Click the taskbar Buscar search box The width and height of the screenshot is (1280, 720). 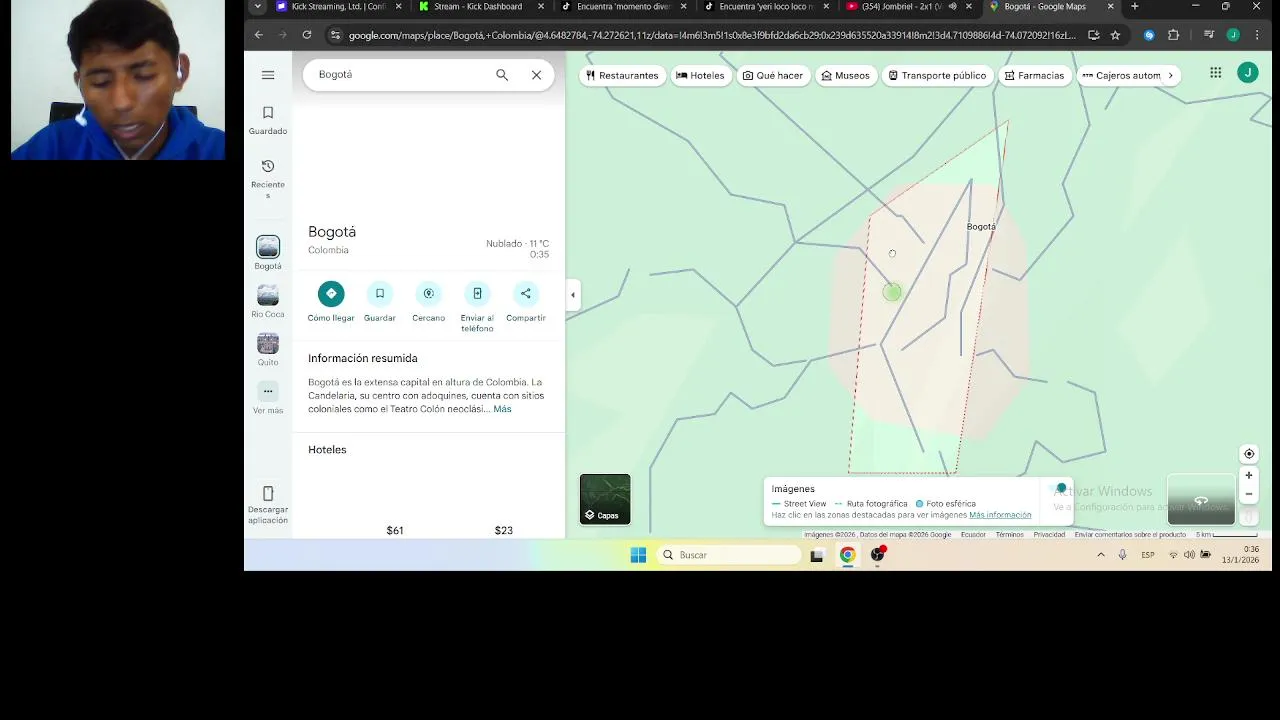point(730,555)
